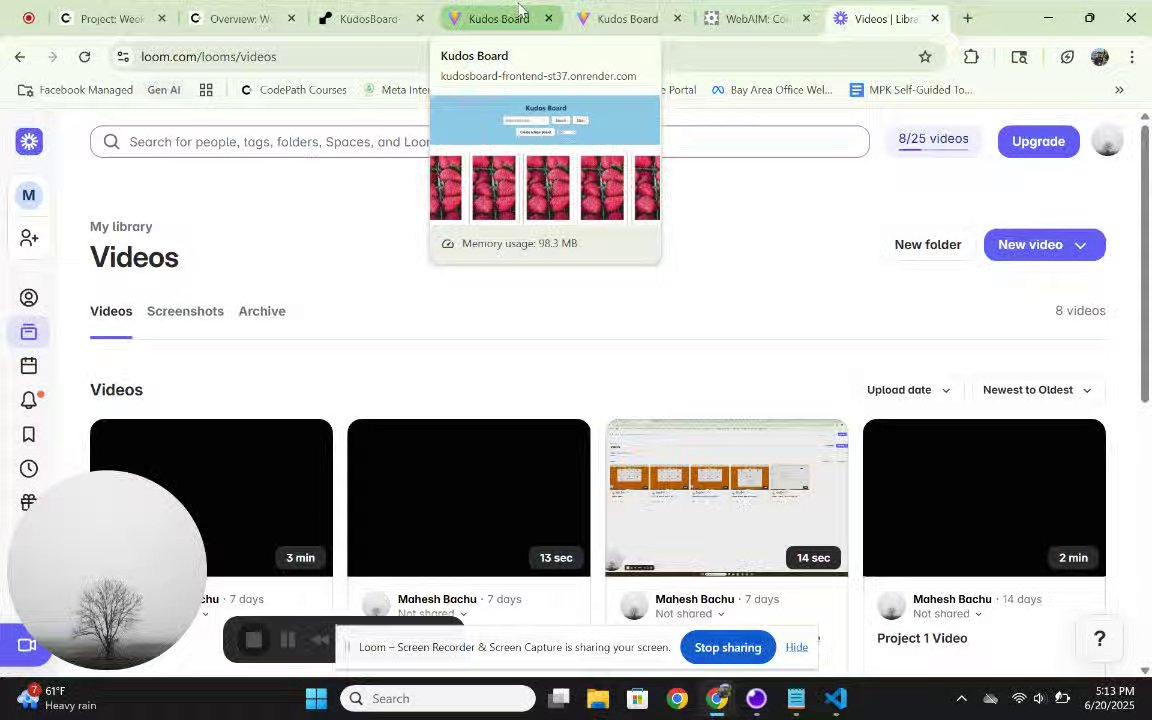Click the Hide link in sharing bar

coord(796,647)
